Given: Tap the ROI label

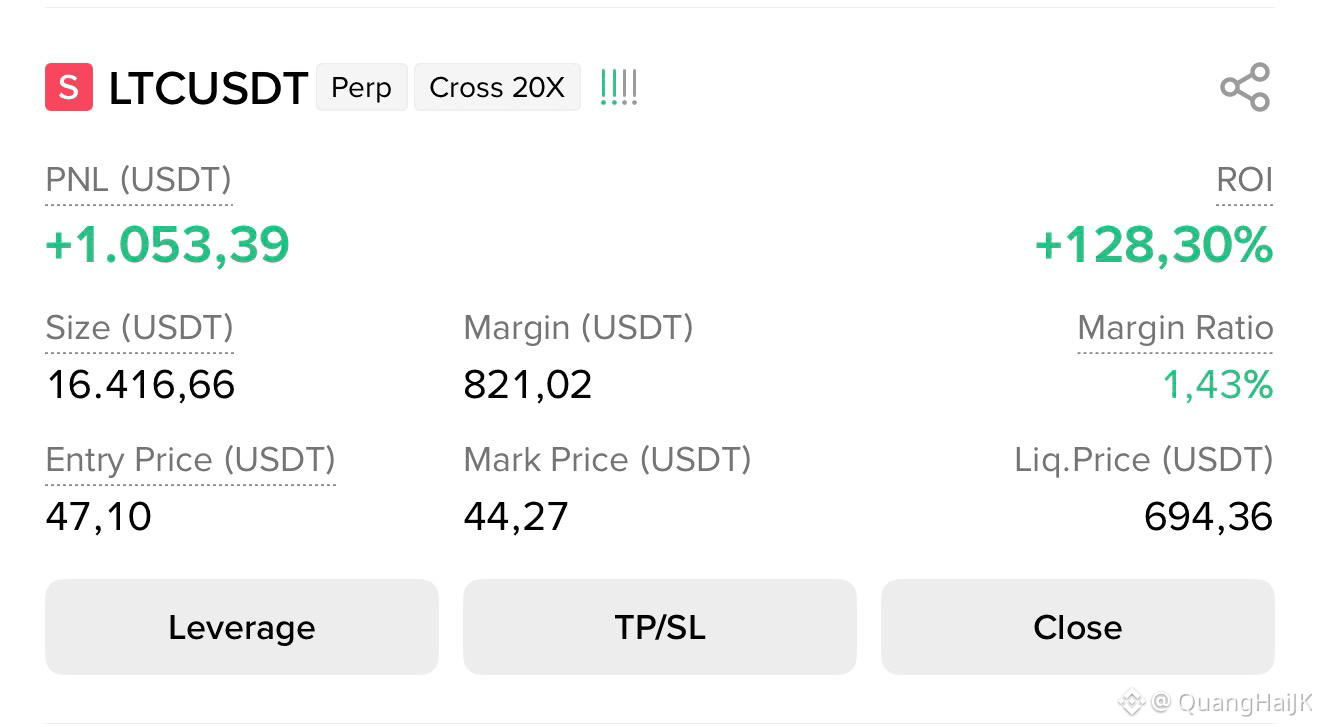Looking at the screenshot, I should 1244,180.
